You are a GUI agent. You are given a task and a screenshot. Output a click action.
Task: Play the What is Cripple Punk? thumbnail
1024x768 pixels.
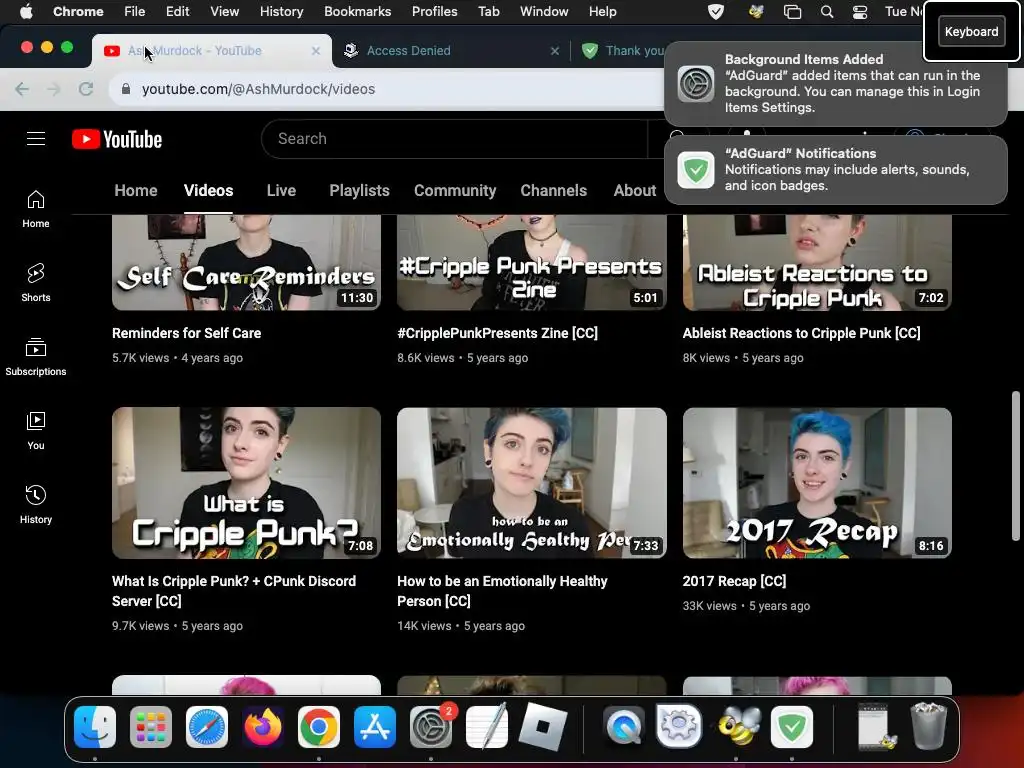246,483
